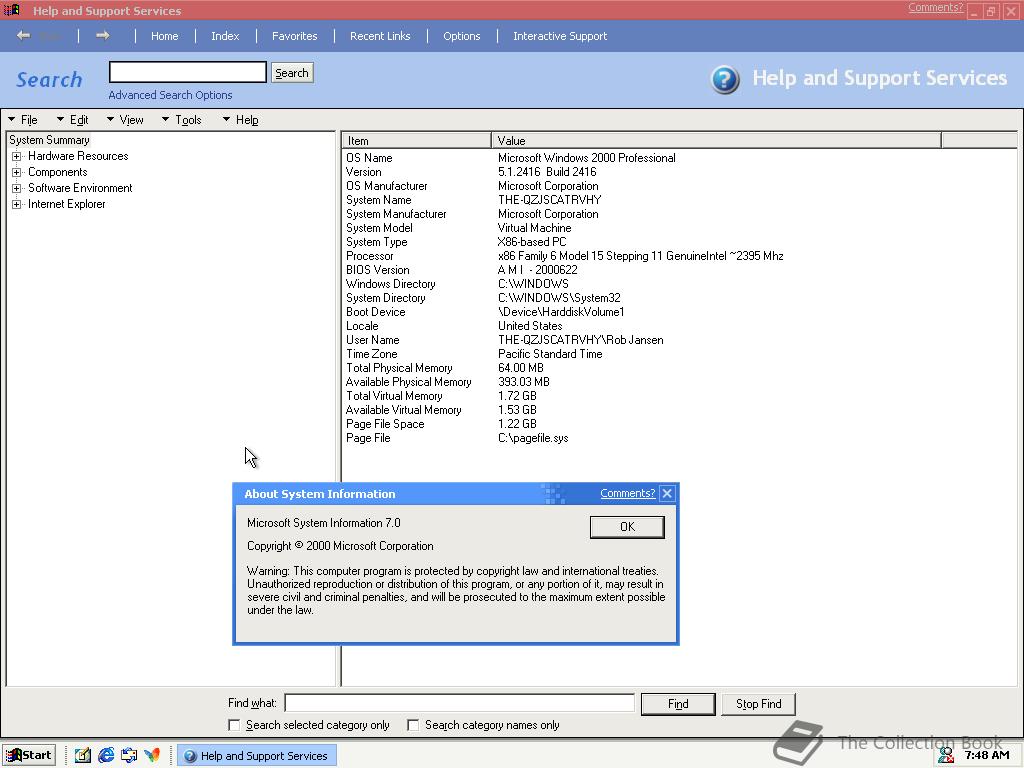The width and height of the screenshot is (1024, 768).
Task: Open the Help dropdown menu
Action: (240, 120)
